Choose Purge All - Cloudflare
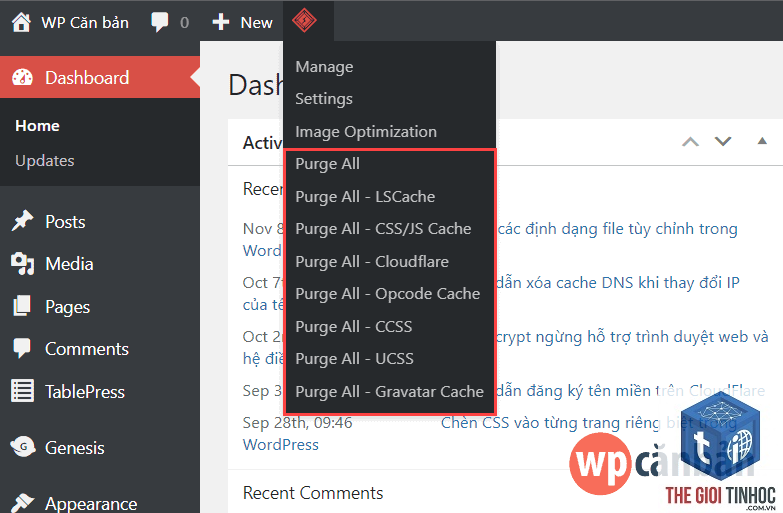The image size is (783, 513). point(372,262)
